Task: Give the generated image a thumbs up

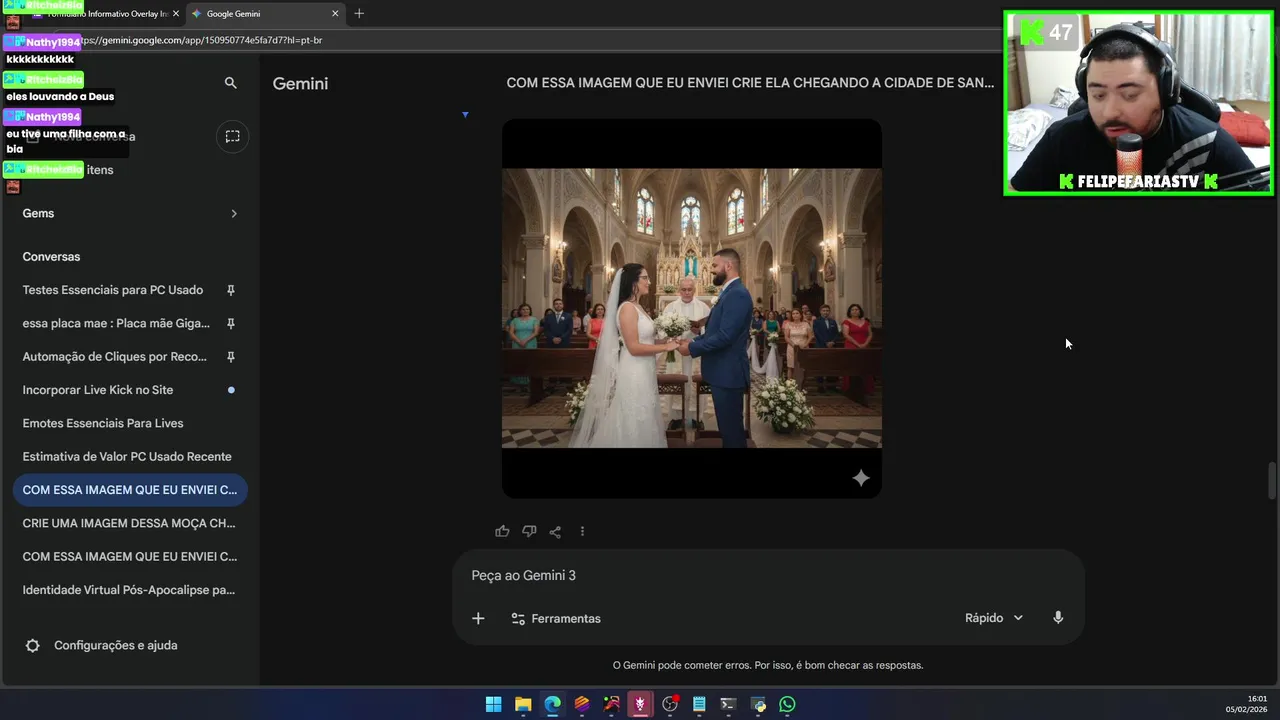Action: click(x=502, y=531)
